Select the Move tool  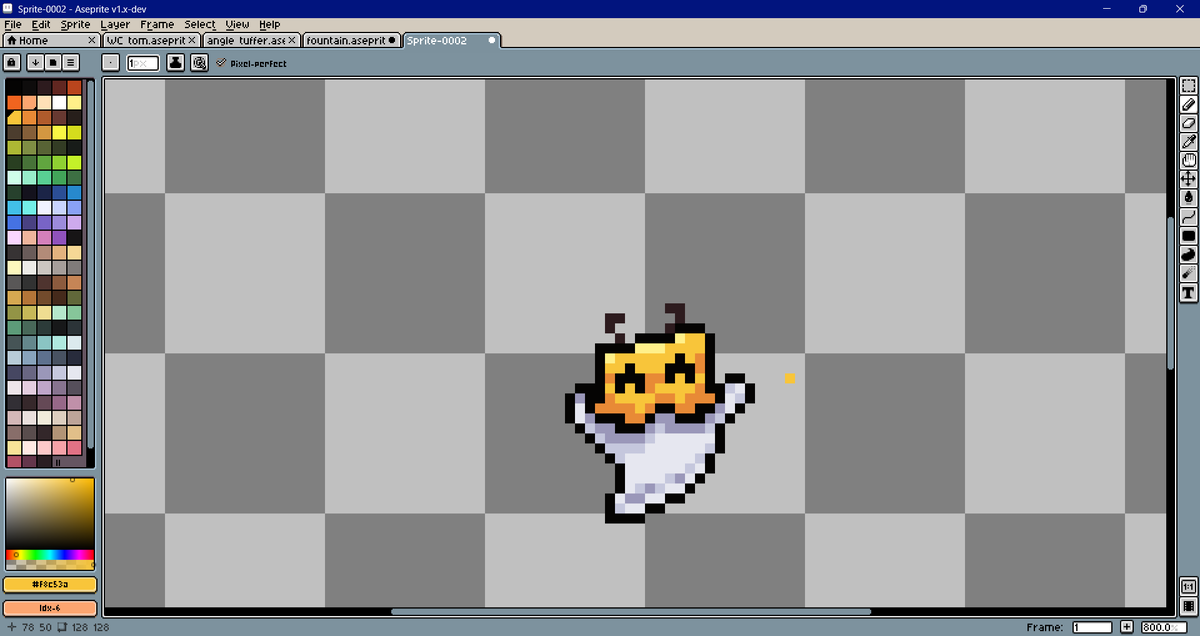click(x=1189, y=179)
